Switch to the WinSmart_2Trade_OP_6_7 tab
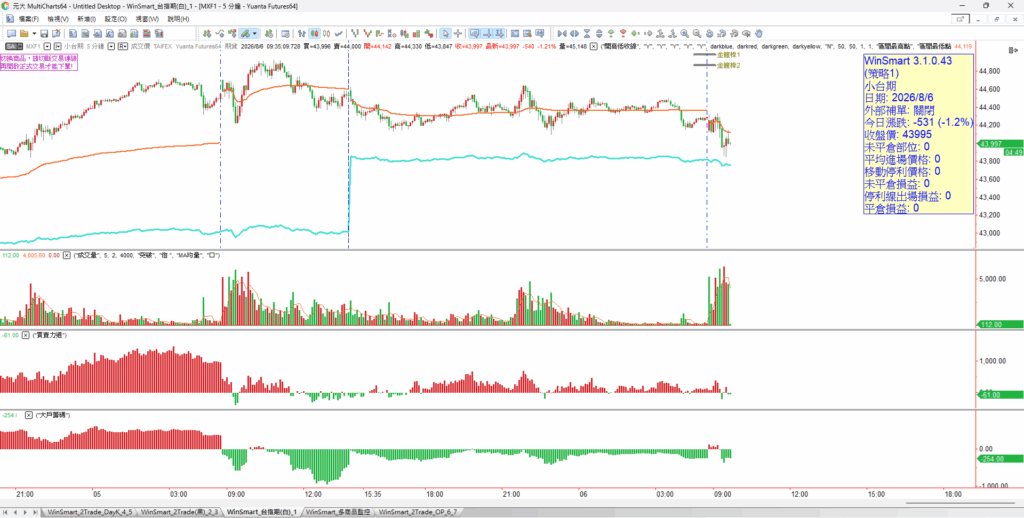Screen dimensions: 1024x518 tap(418, 512)
